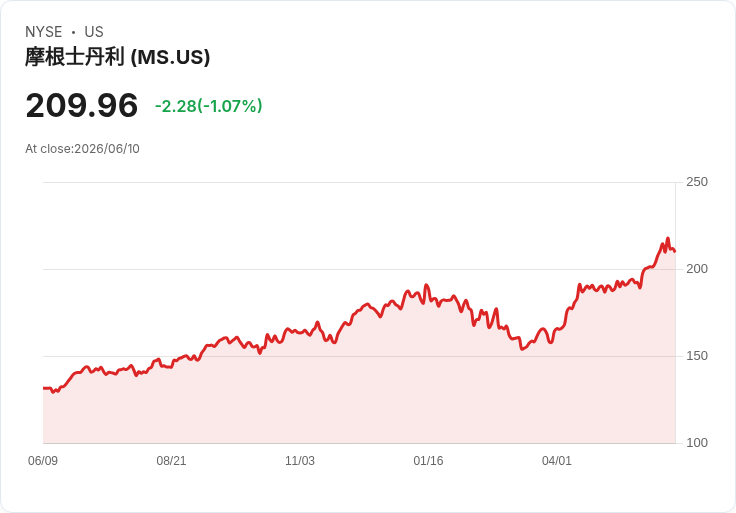Click the March trough on the price line
Screen dimensions: 736x513
[x=521, y=349]
